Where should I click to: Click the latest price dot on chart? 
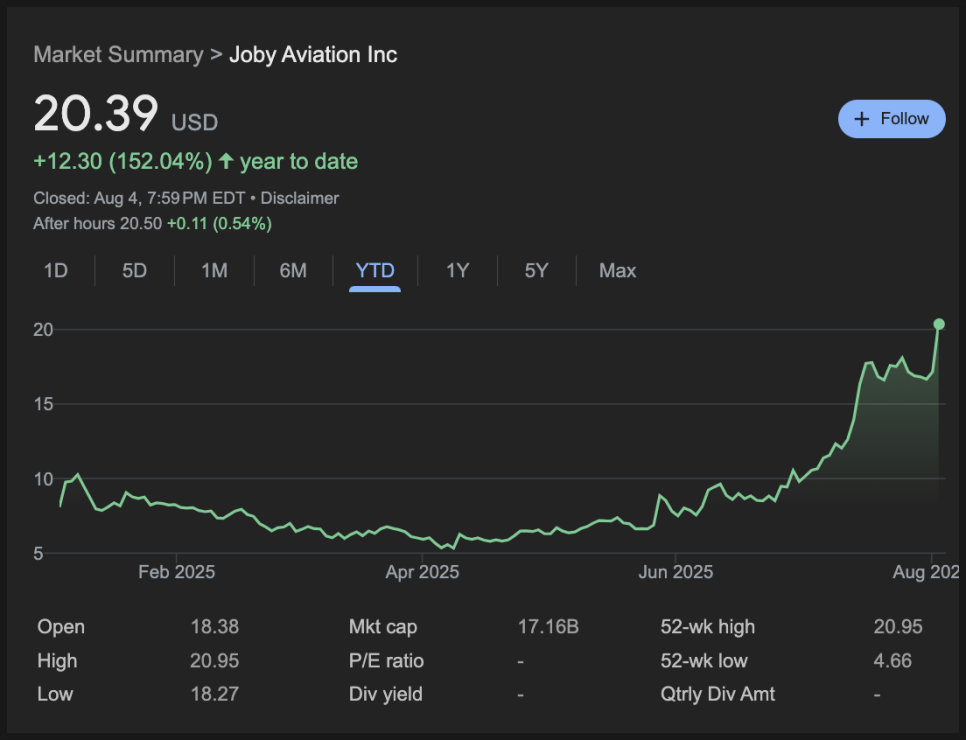(939, 324)
